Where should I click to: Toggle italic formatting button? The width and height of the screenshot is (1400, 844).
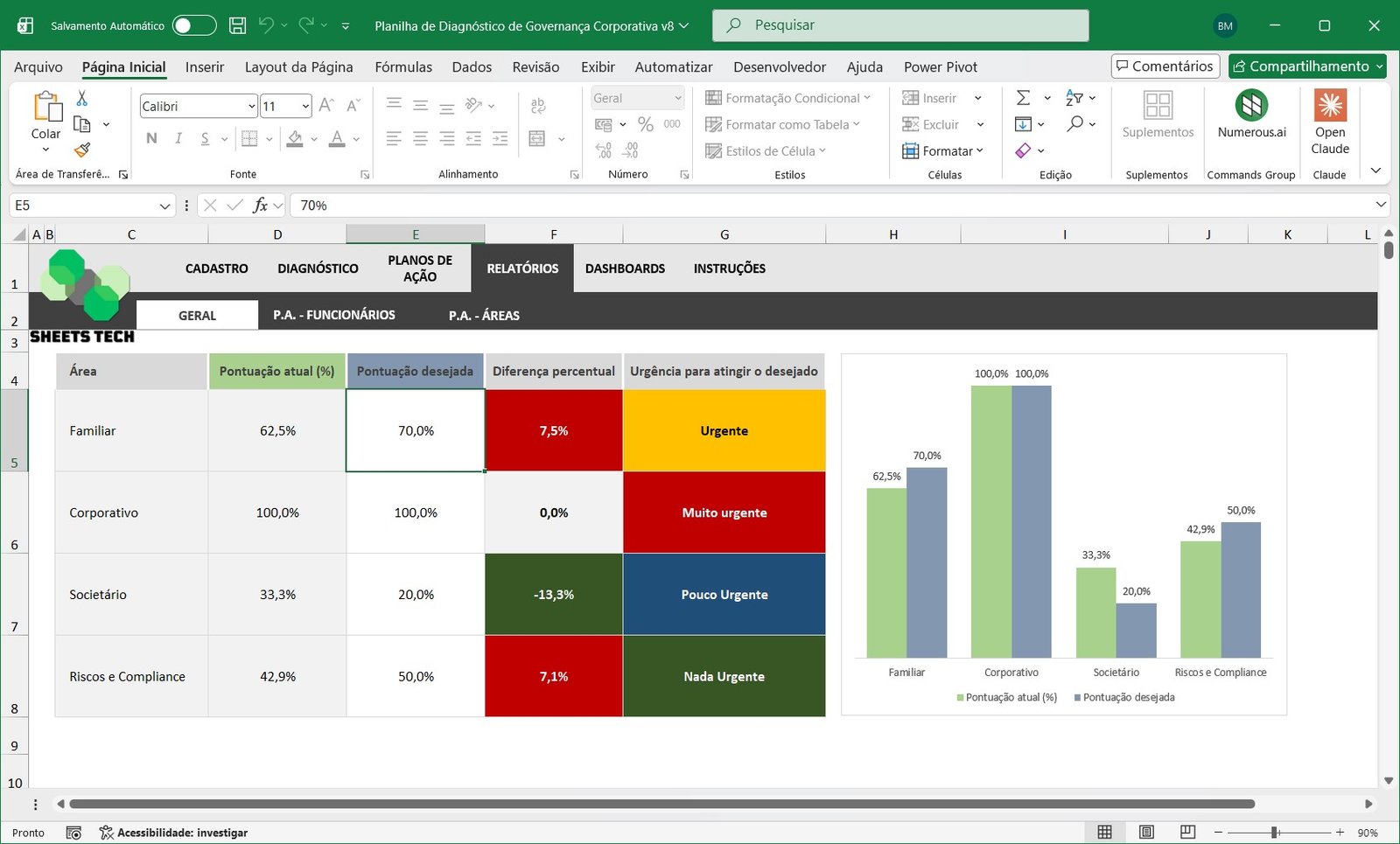pyautogui.click(x=178, y=138)
